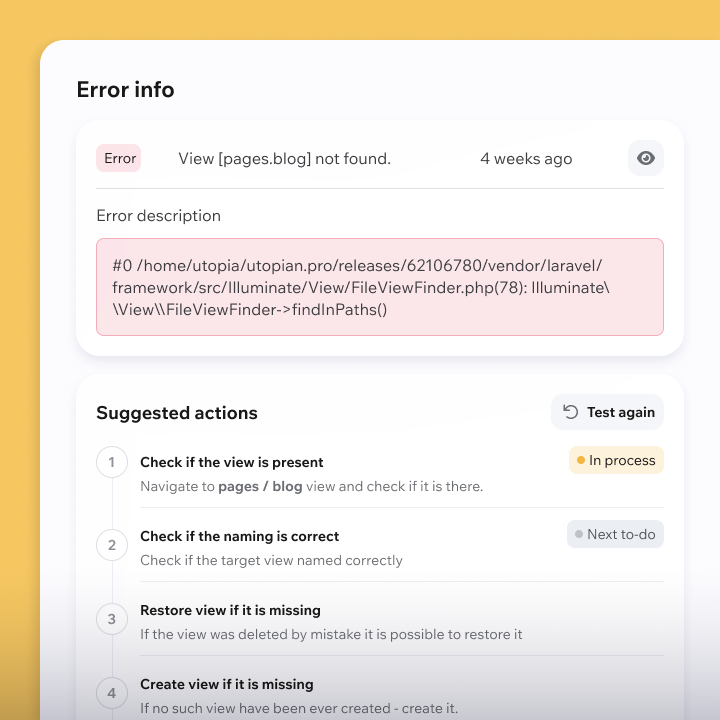The width and height of the screenshot is (720, 720).
Task: Select the step 2 number circle
Action: 112,545
